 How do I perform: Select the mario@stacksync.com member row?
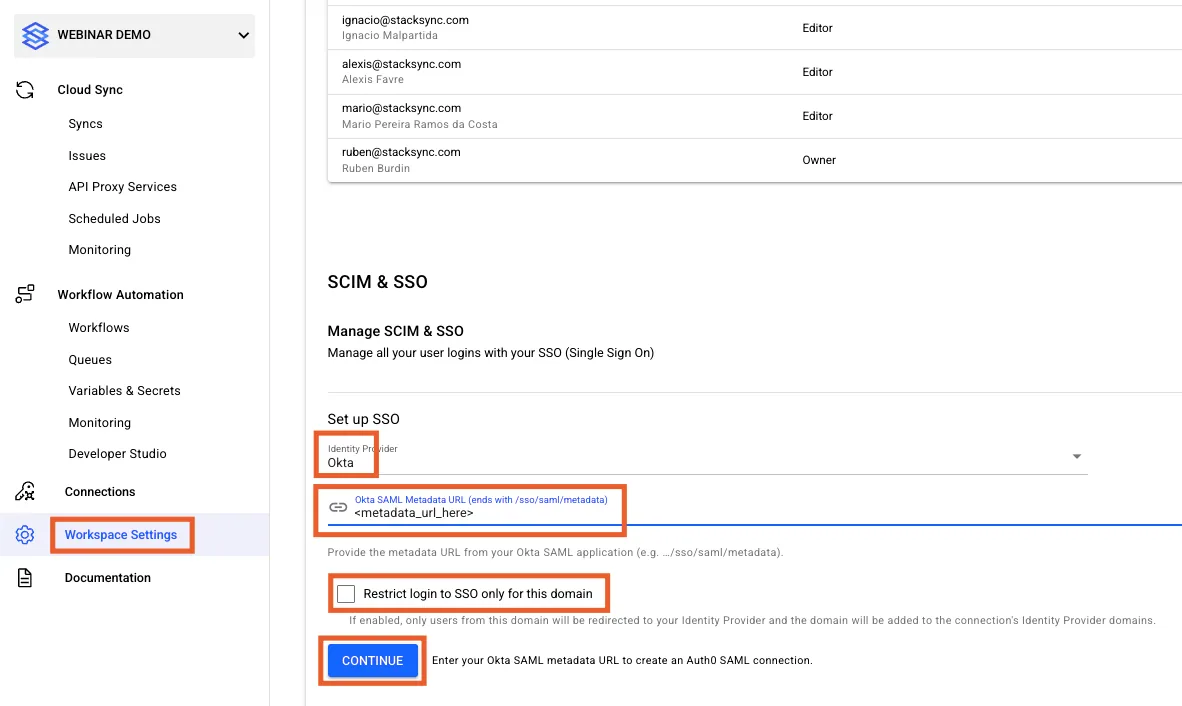coord(755,116)
